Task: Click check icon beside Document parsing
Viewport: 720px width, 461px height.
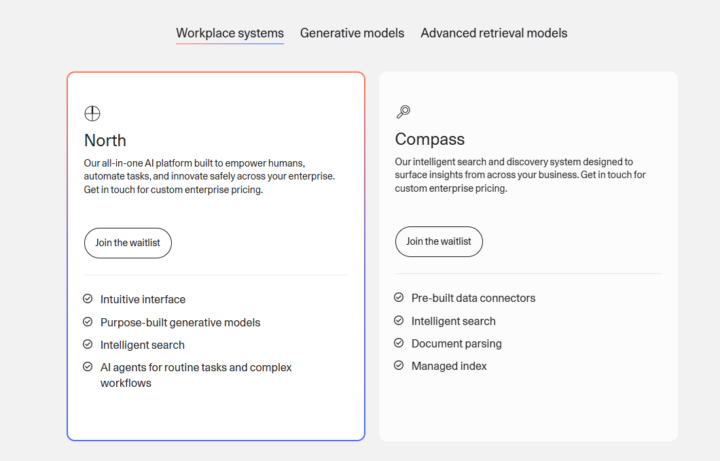Action: [399, 343]
